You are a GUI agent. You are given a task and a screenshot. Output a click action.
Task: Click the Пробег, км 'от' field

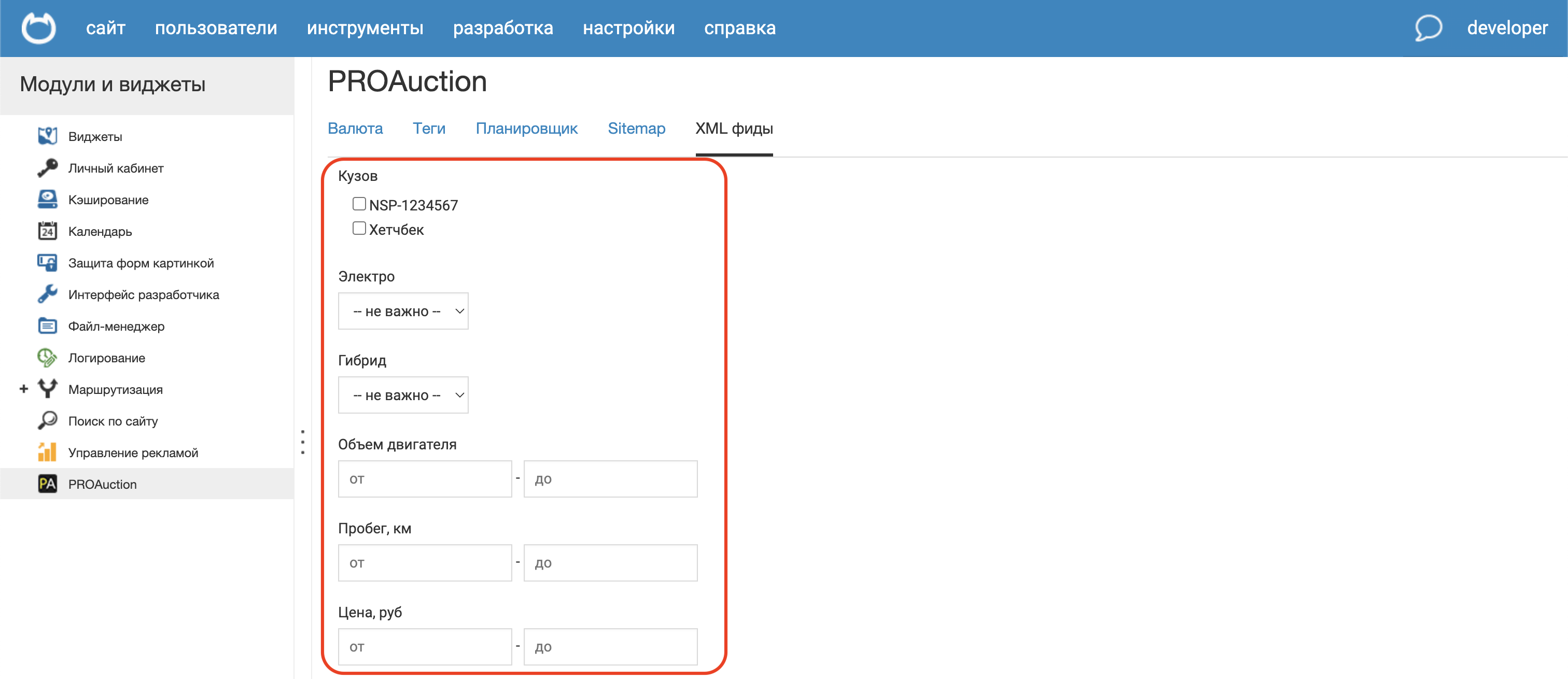tap(425, 563)
